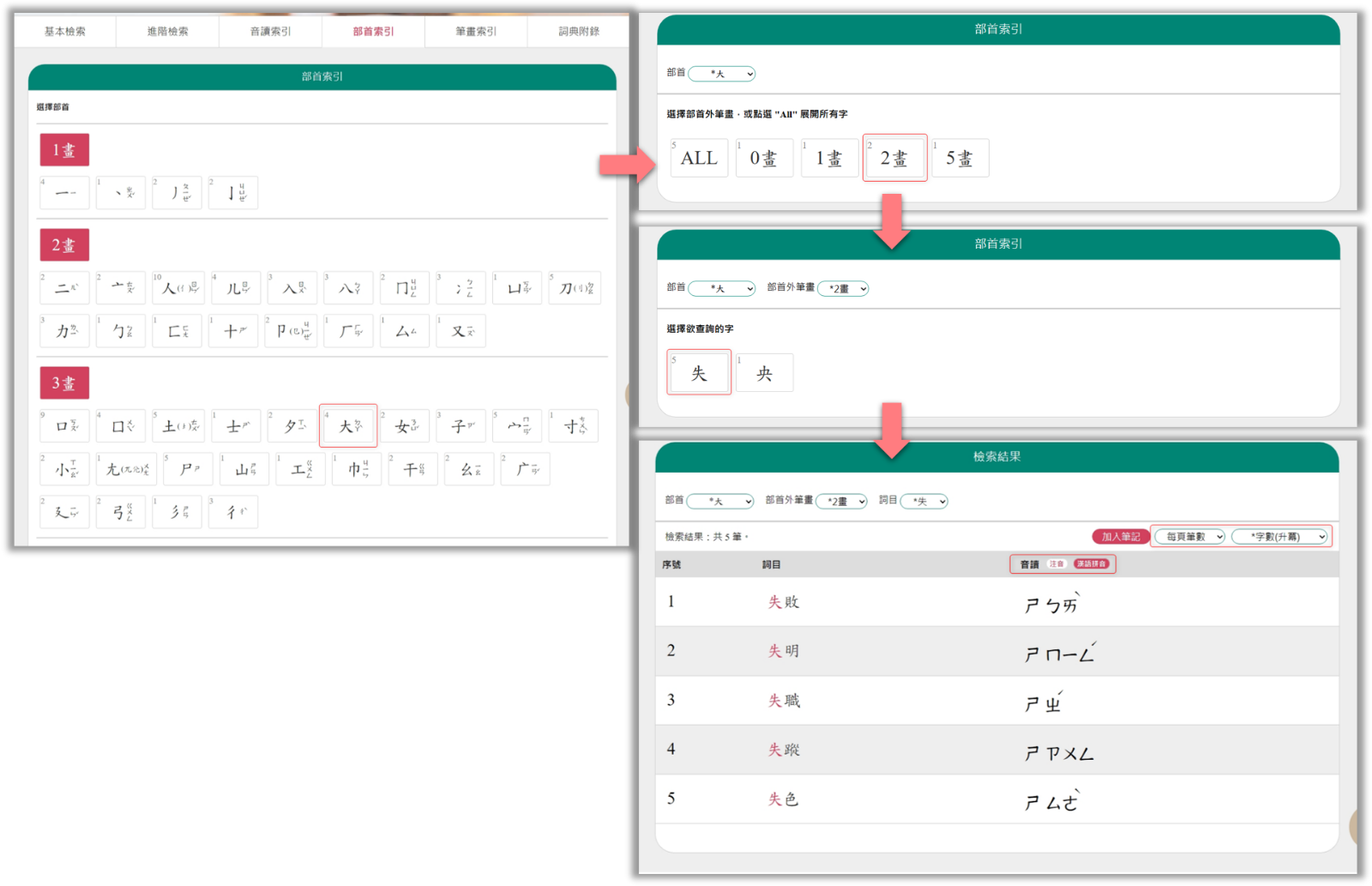Click the 選擇欲查詢的字 label
This screenshot has height=886, width=1372.
[700, 328]
